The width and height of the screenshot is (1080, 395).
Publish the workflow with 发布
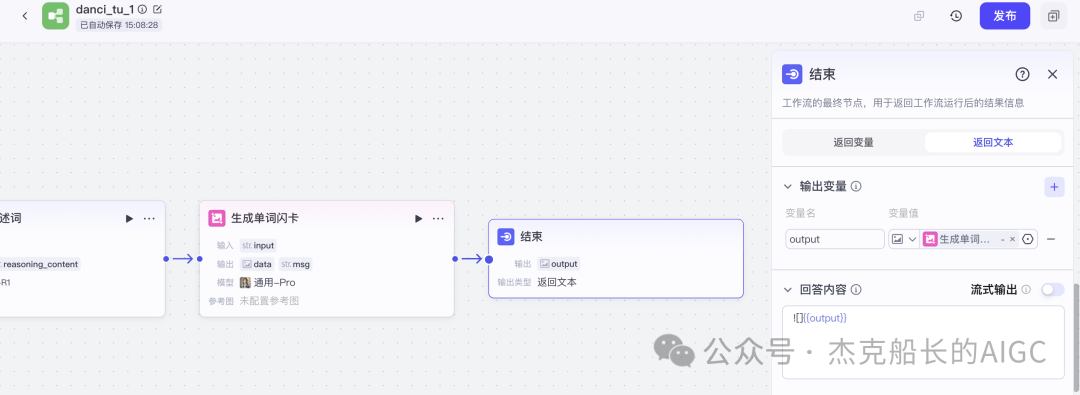1005,16
